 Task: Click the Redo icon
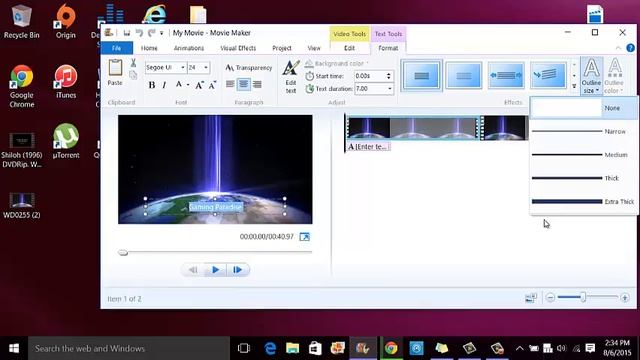[151, 33]
